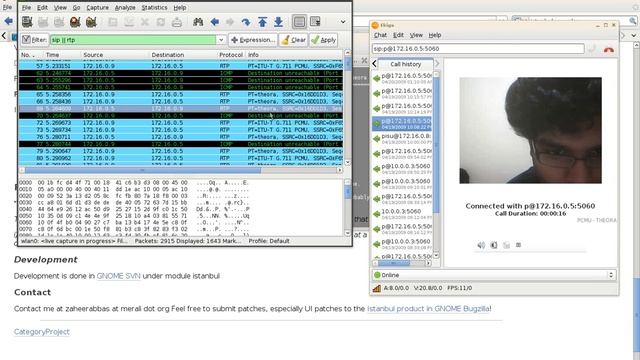
Task: Click the sip || rtp filter field
Action: (x=133, y=40)
